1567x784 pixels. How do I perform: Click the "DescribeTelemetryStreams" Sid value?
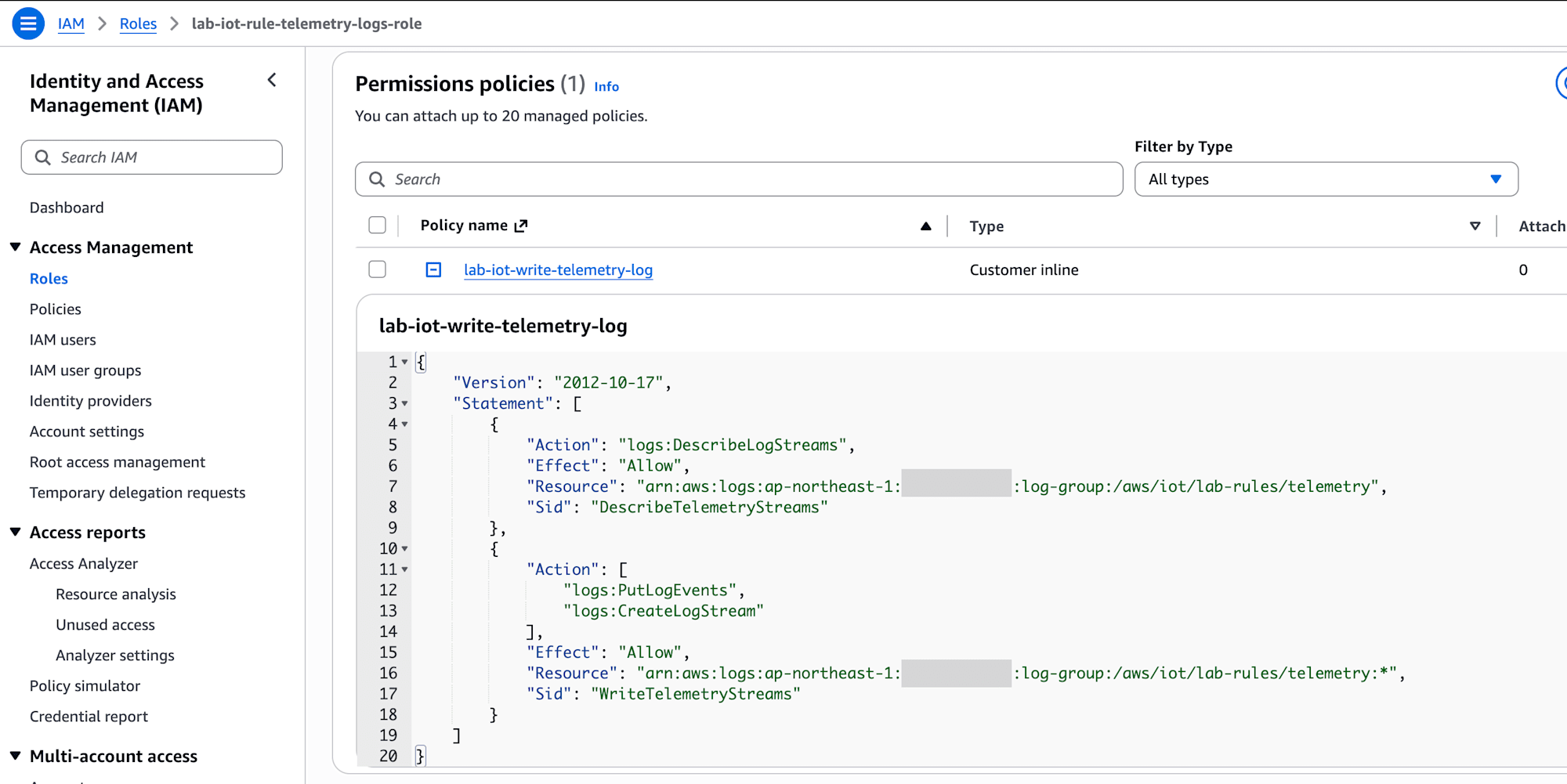click(710, 507)
